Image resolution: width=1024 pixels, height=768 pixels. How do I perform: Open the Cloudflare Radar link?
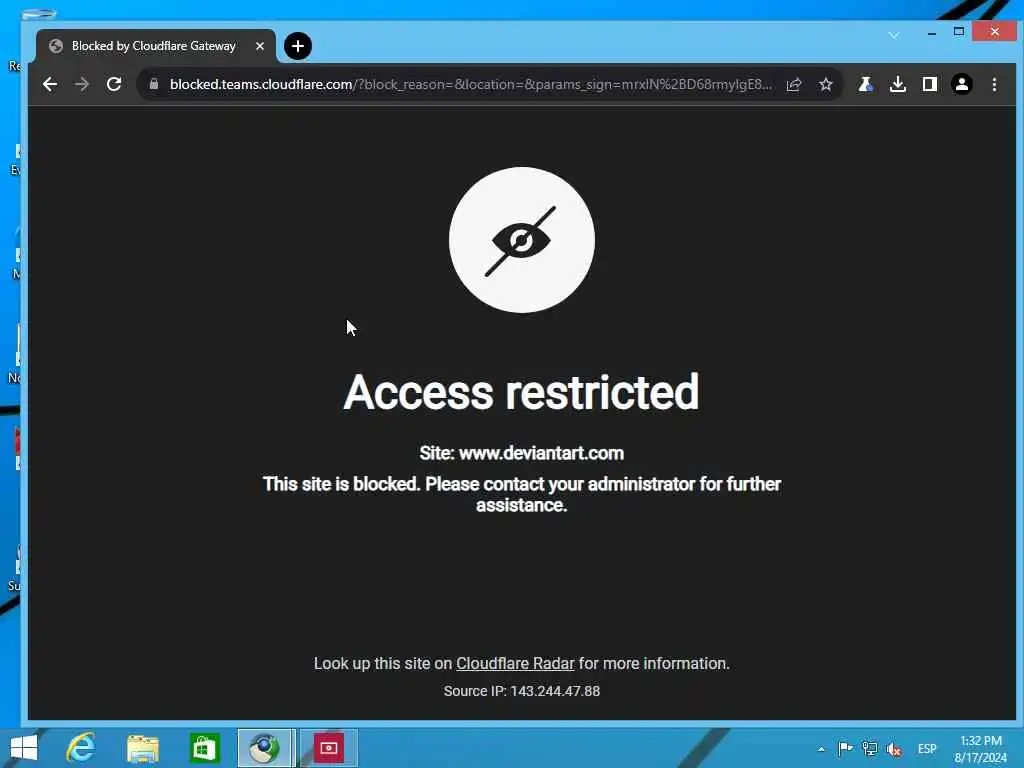point(515,664)
